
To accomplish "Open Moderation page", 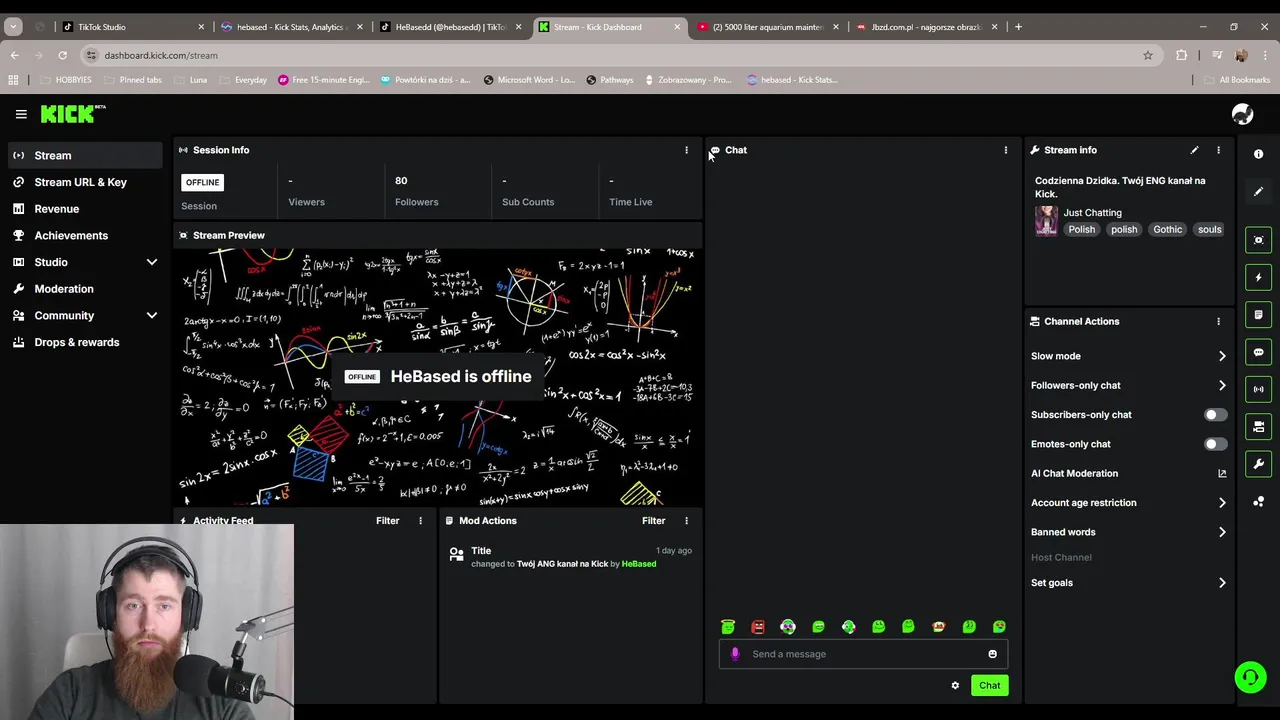I will pyautogui.click(x=85, y=289).
